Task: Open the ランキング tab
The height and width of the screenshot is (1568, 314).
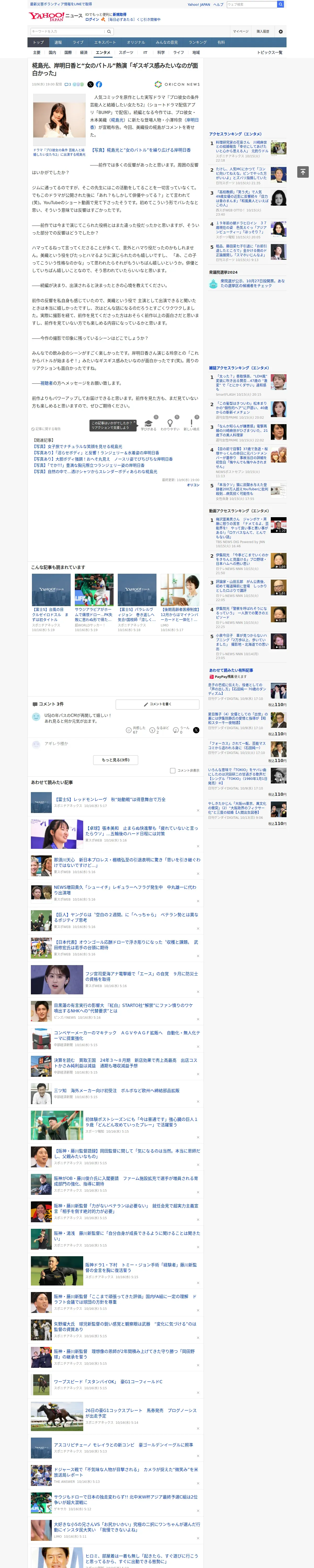Action: [x=198, y=43]
